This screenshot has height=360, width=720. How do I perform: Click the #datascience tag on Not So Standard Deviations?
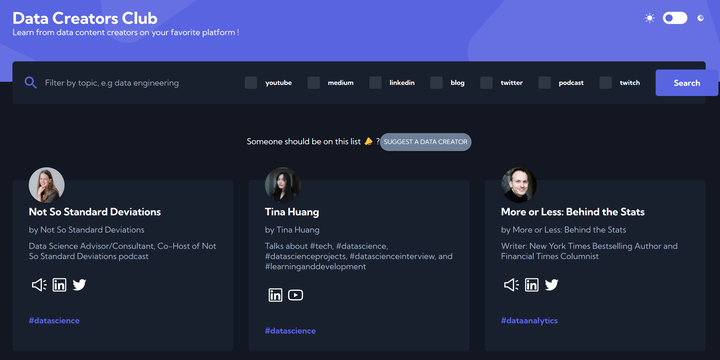point(54,321)
